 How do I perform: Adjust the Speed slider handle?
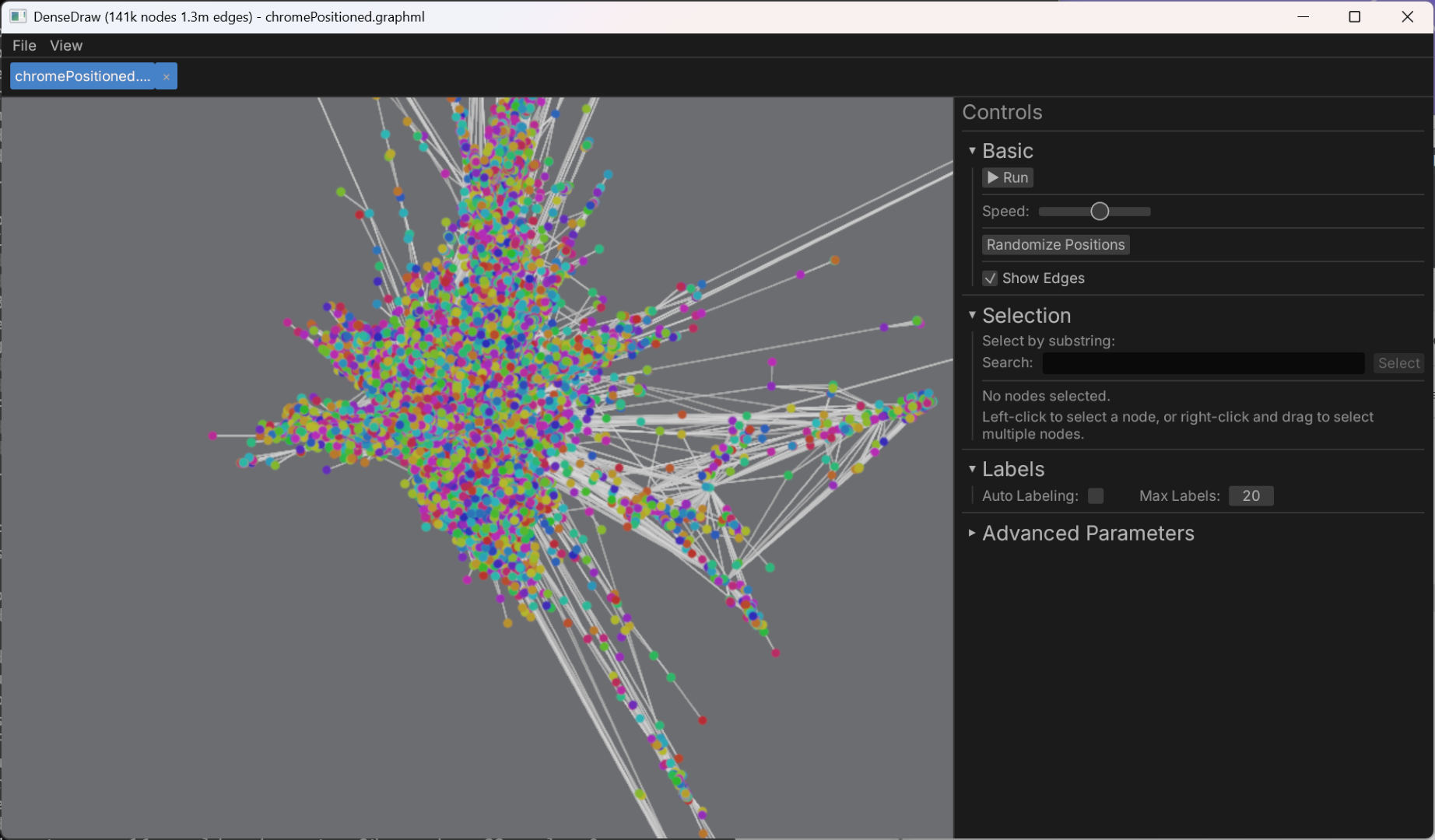[1098, 211]
